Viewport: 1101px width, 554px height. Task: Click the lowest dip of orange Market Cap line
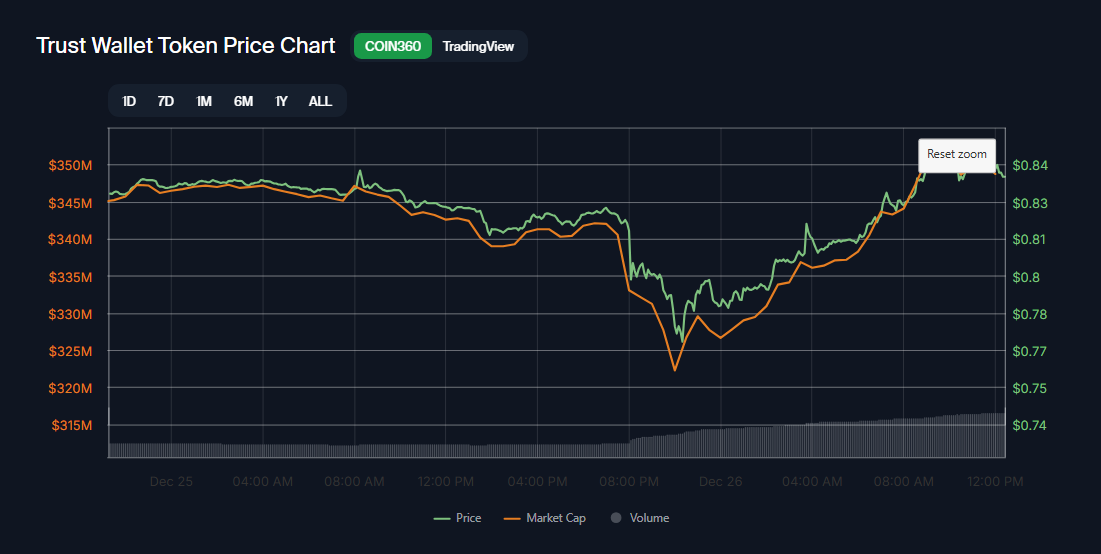pyautogui.click(x=674, y=370)
